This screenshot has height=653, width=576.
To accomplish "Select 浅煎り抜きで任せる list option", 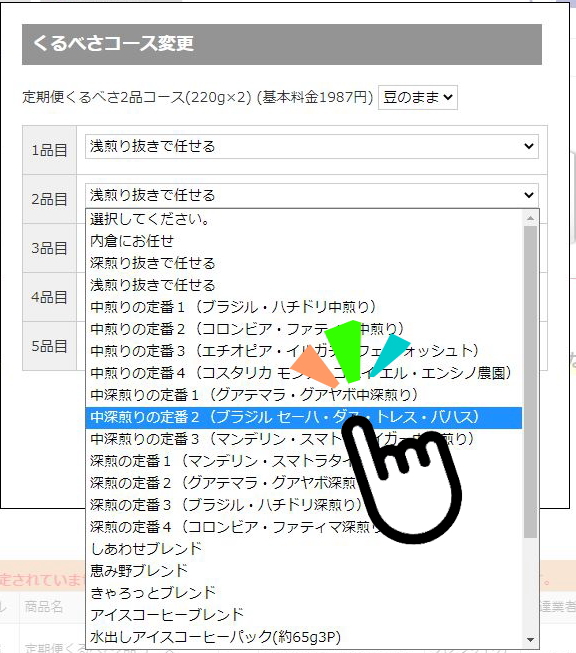I will click(304, 285).
